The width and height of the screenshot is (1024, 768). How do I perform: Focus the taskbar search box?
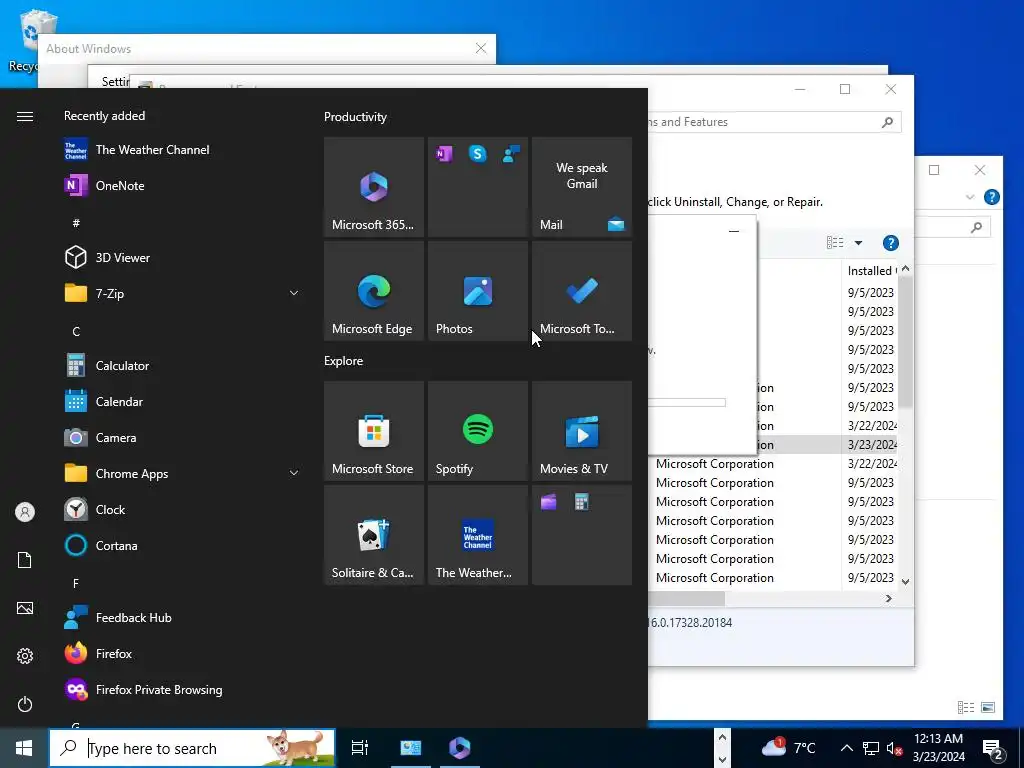tap(193, 748)
